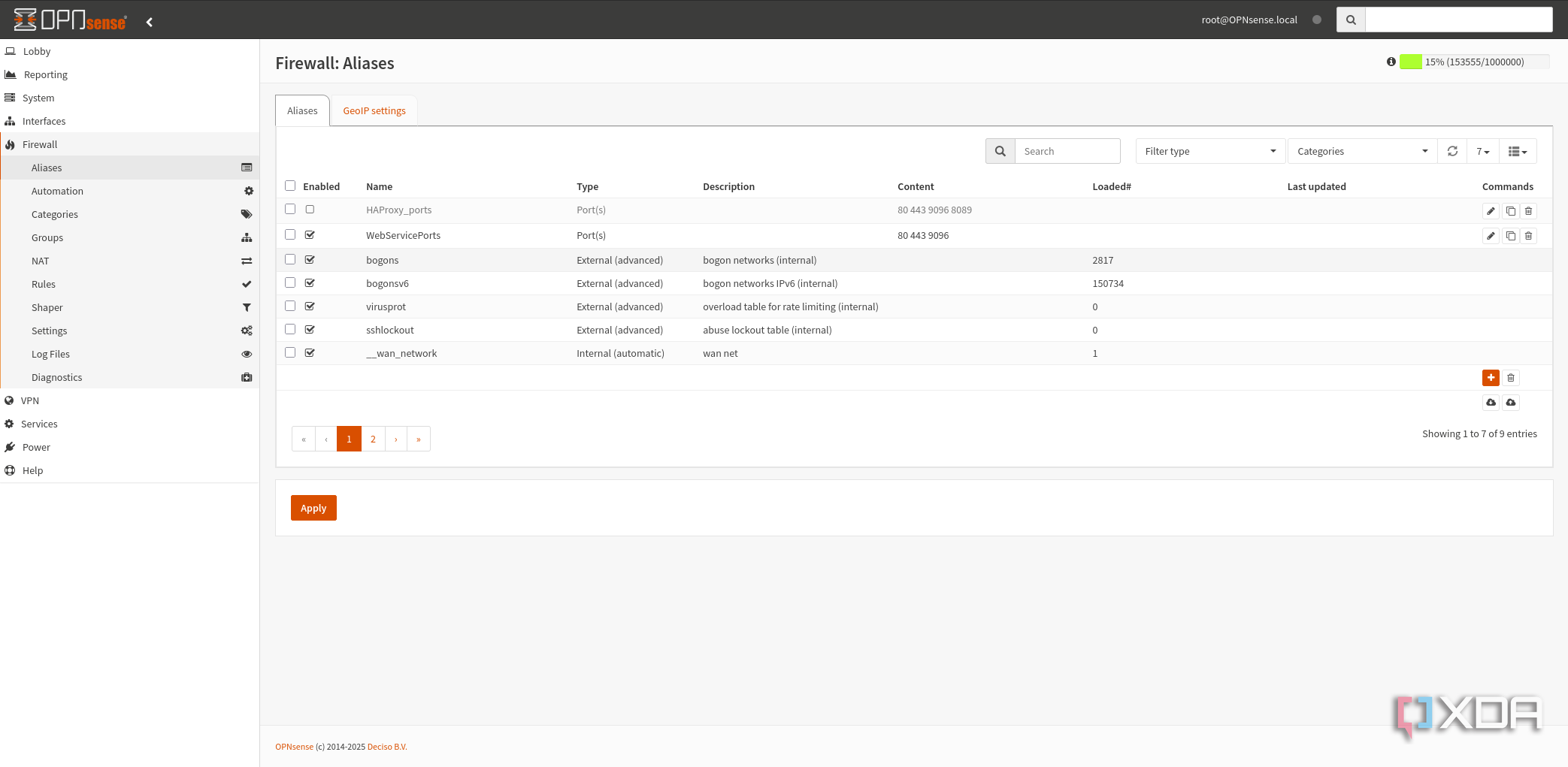Viewport: 1568px width, 767px height.
Task: Click the NAT translation arrows icon
Action: [247, 261]
